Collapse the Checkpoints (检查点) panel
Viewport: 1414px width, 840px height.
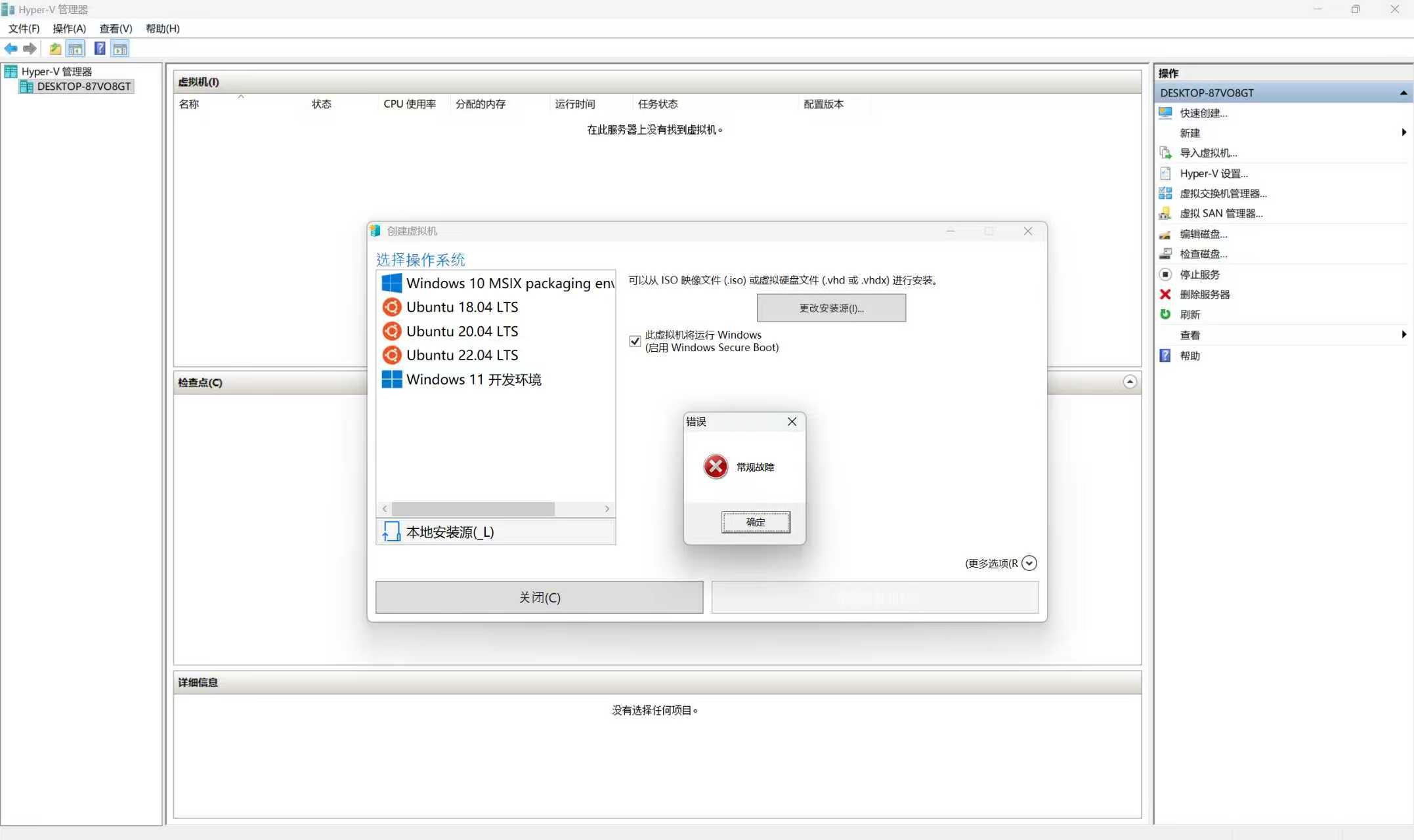(1130, 382)
